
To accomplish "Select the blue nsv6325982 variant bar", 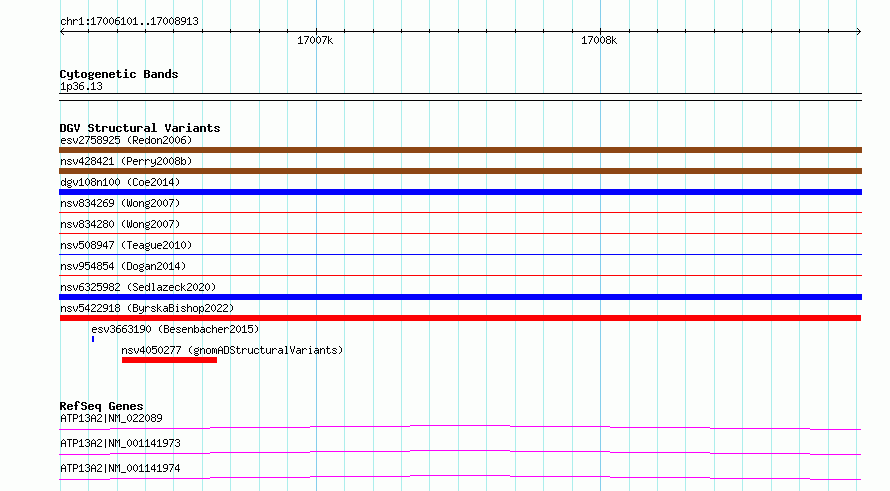I will point(460,297).
